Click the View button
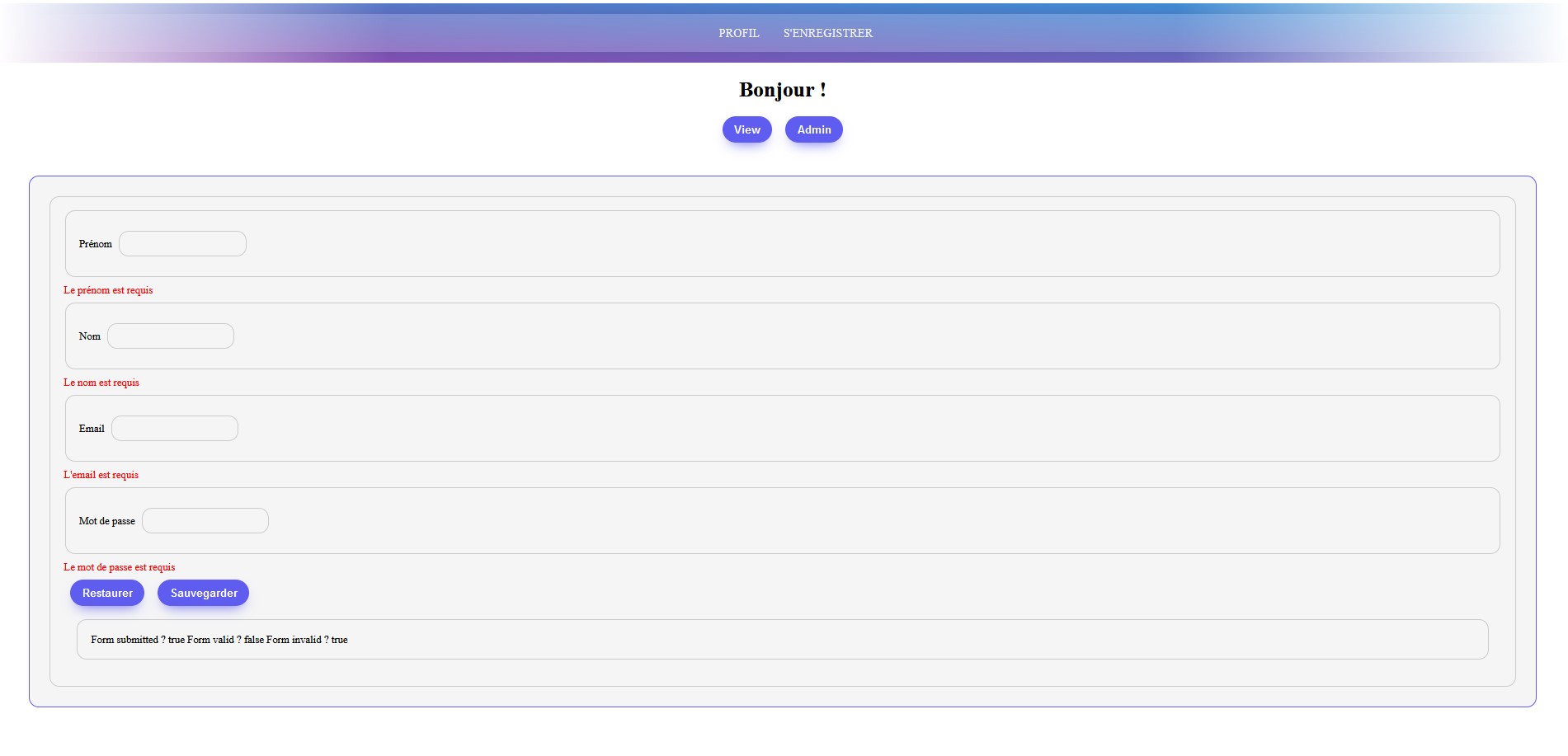 pyautogui.click(x=746, y=129)
